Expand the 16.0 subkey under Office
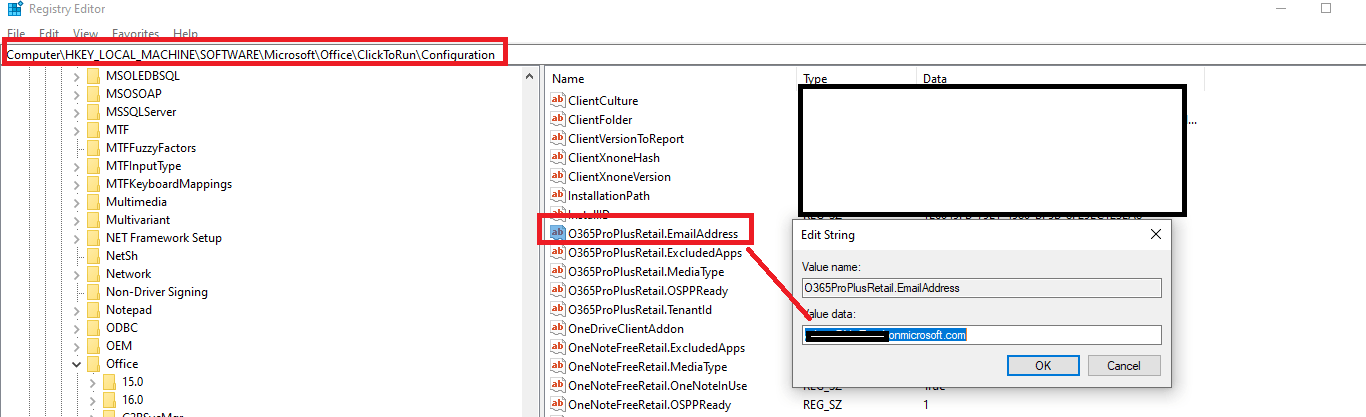The image size is (1366, 417). [x=92, y=400]
